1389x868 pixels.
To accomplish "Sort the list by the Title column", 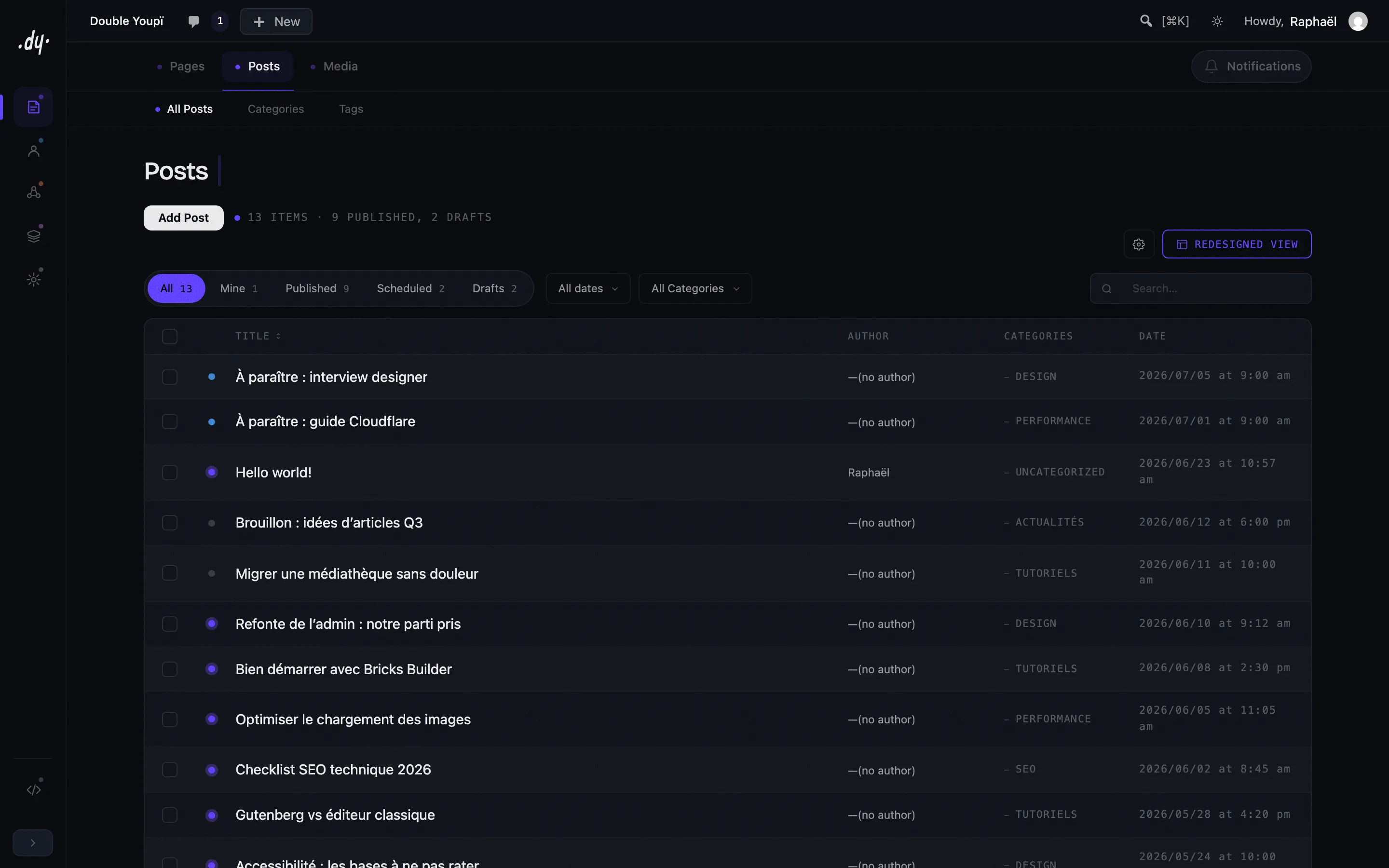I will point(258,337).
